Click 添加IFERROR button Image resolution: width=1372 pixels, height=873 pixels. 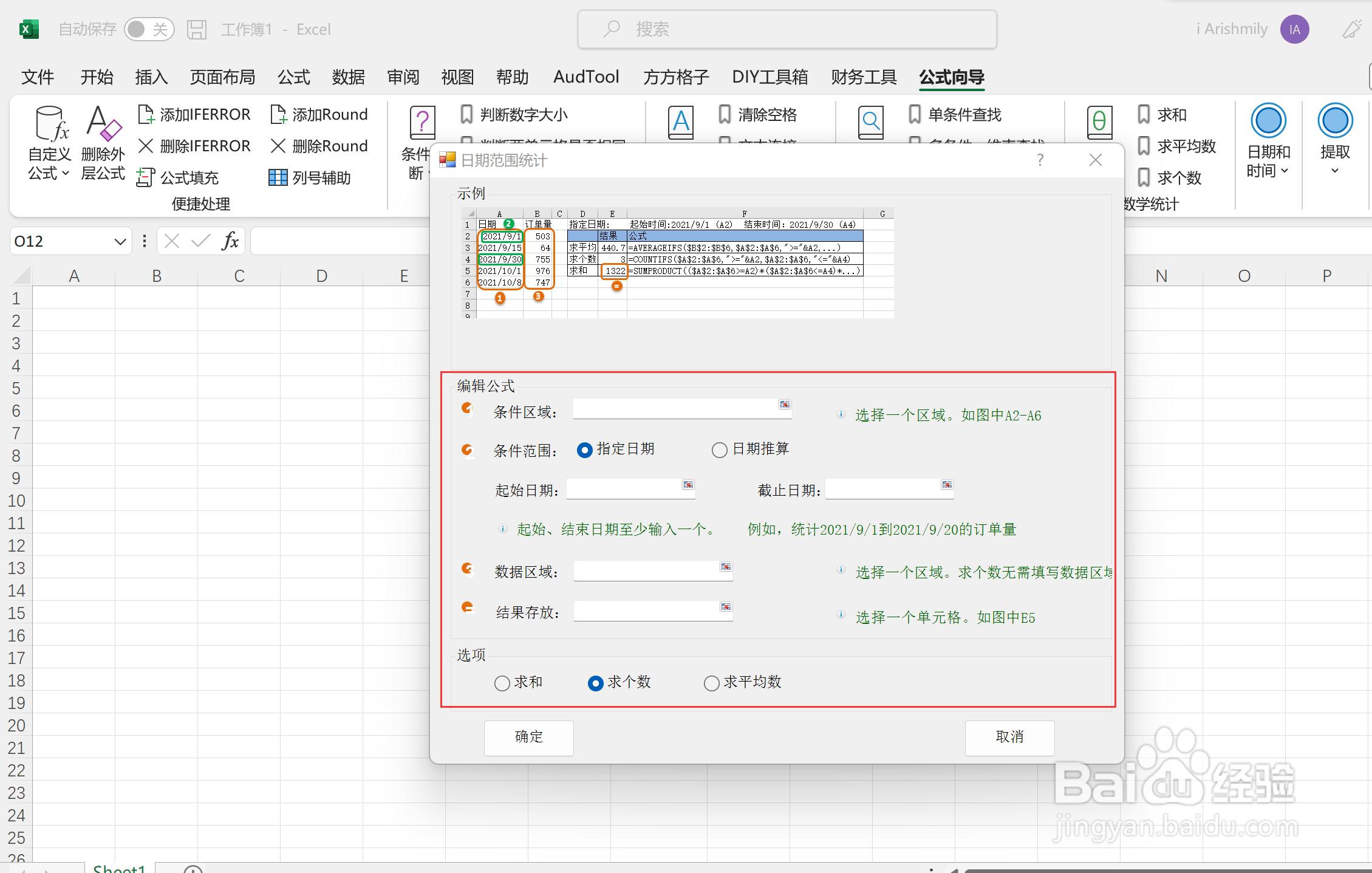194,114
